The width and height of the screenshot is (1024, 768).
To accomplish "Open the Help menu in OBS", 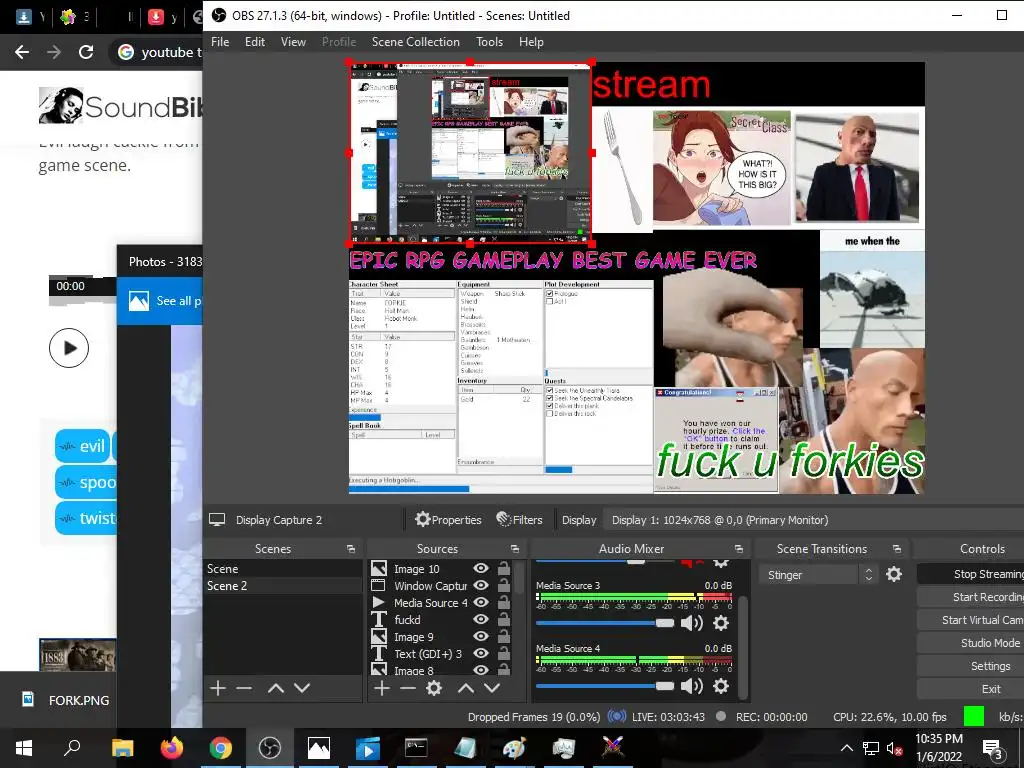I will (531, 42).
